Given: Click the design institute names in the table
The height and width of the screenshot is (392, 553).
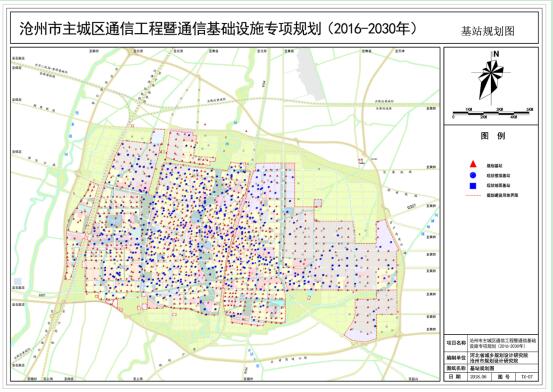Looking at the screenshot, I should pyautogui.click(x=499, y=358).
